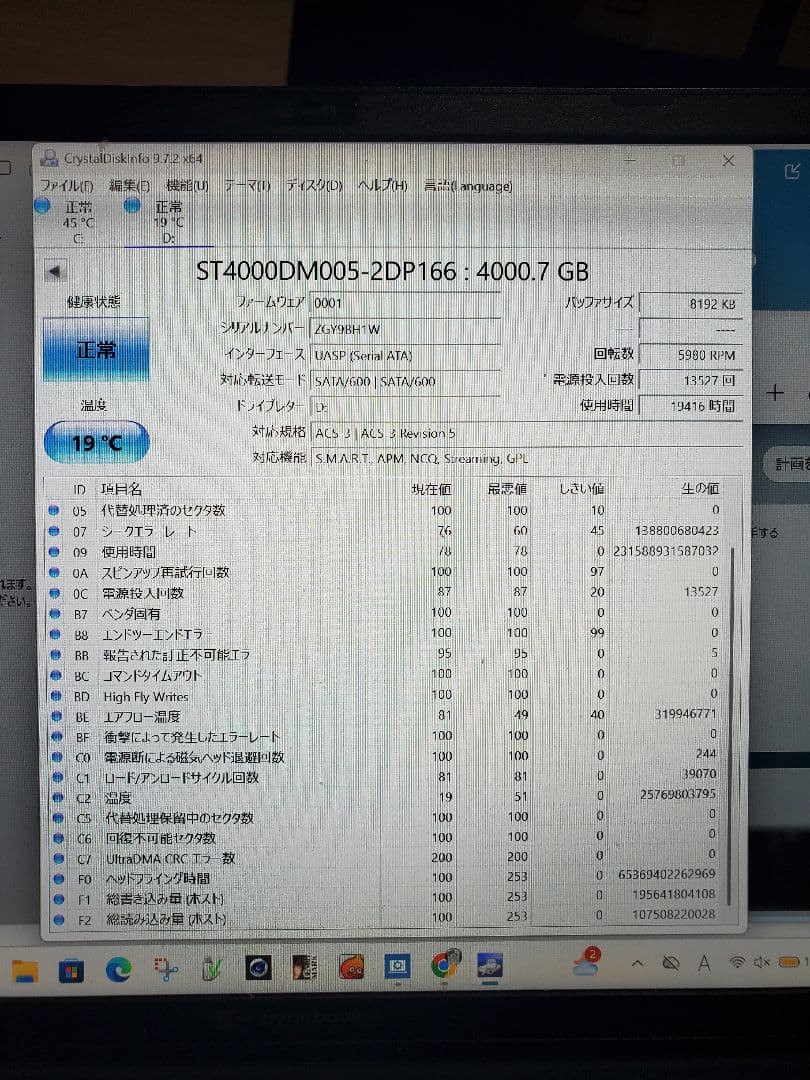This screenshot has width=810, height=1080.
Task: Click the left arrow previous-disk button
Action: coord(56,271)
